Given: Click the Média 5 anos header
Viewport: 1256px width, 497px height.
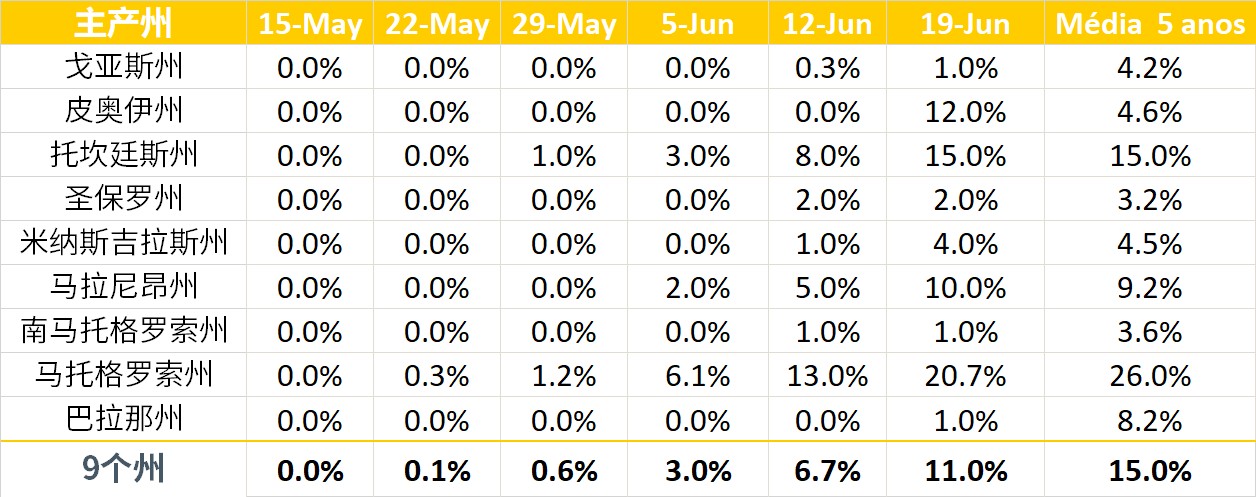Looking at the screenshot, I should [x=1150, y=25].
